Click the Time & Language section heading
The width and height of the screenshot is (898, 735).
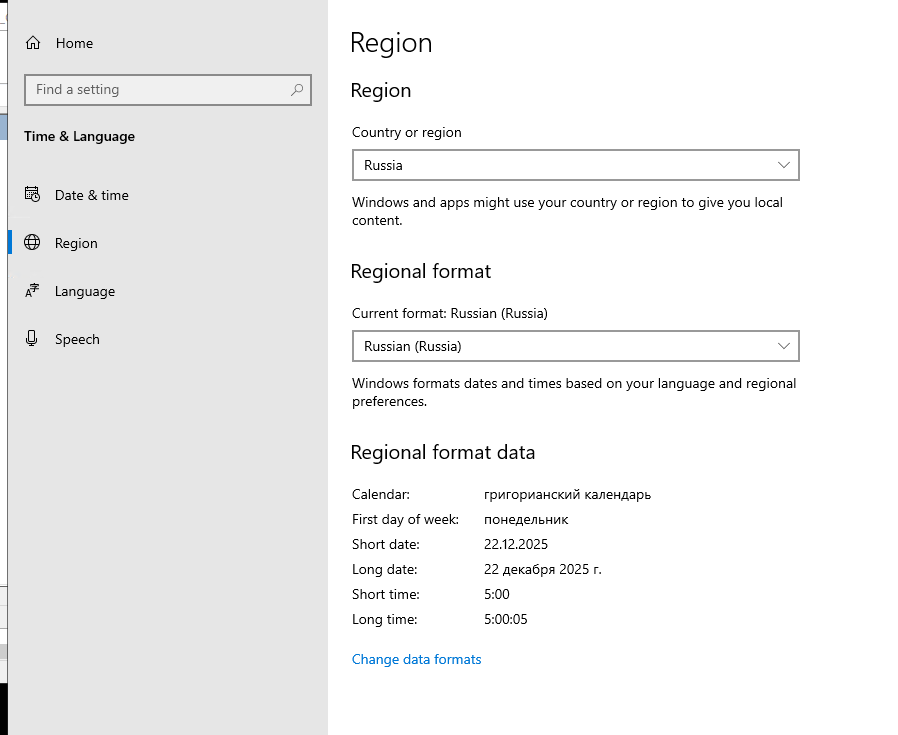(x=79, y=136)
